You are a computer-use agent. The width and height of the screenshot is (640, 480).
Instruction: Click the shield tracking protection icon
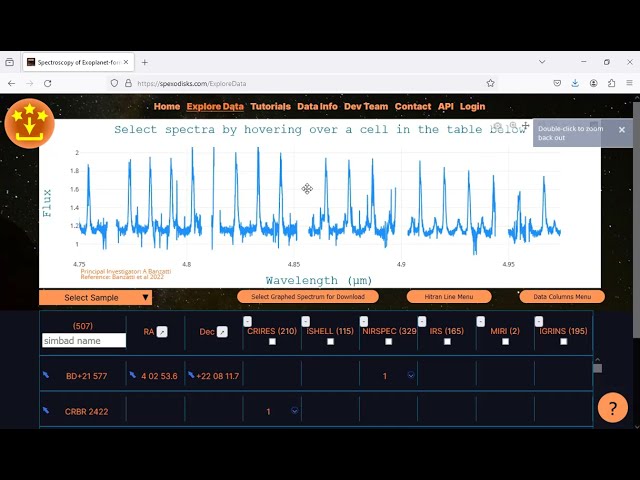pos(114,83)
